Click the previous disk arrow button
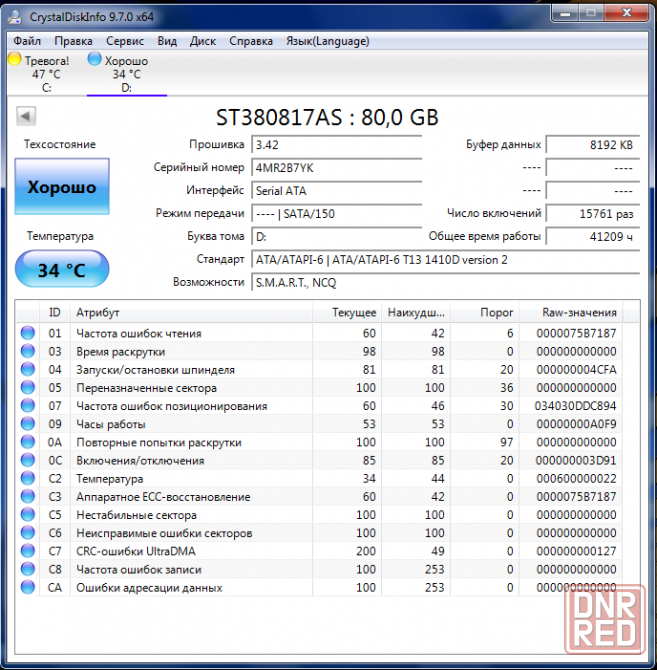The width and height of the screenshot is (657, 670). click(26, 117)
